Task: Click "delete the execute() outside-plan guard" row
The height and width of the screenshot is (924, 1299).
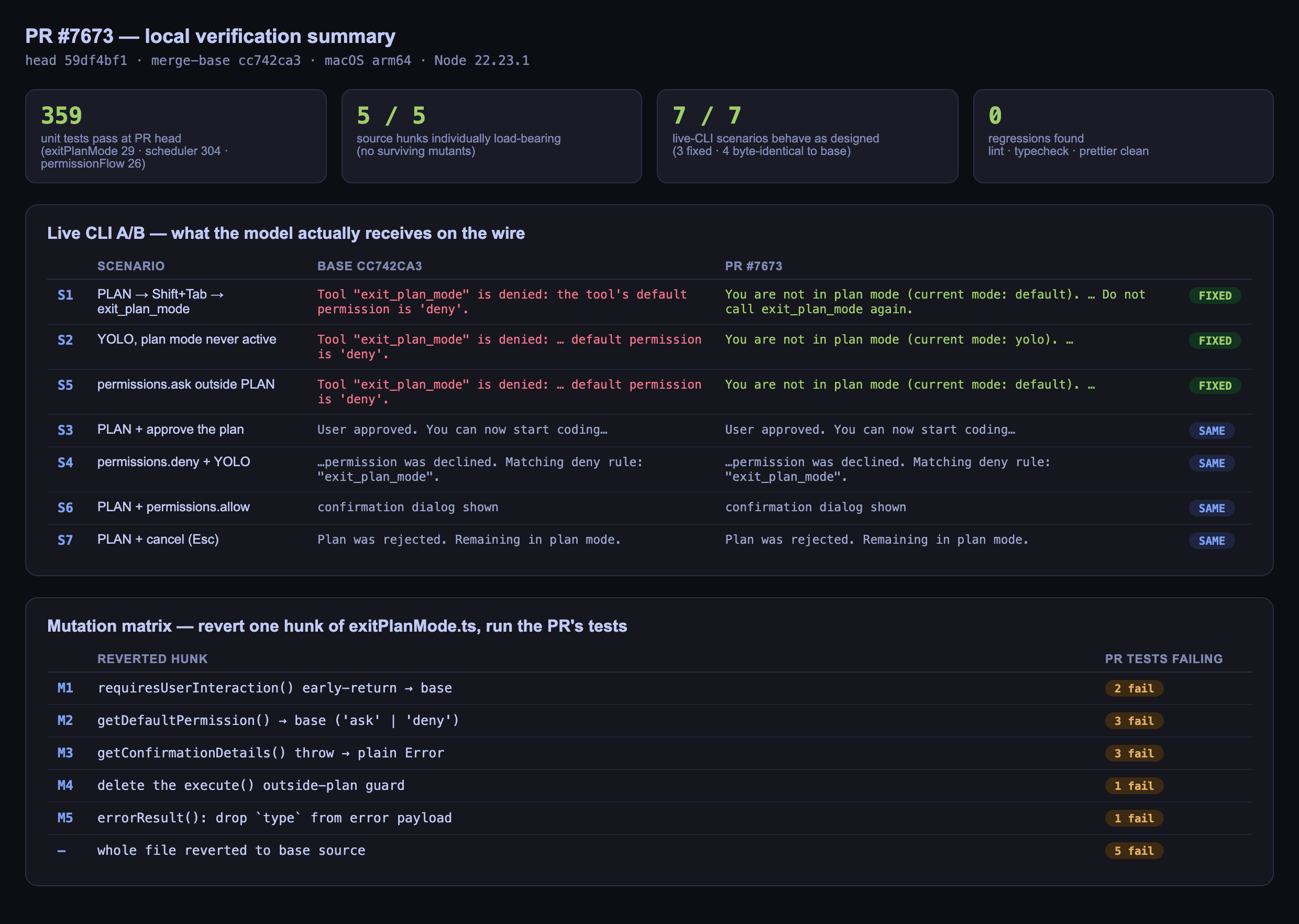Action: (251, 786)
